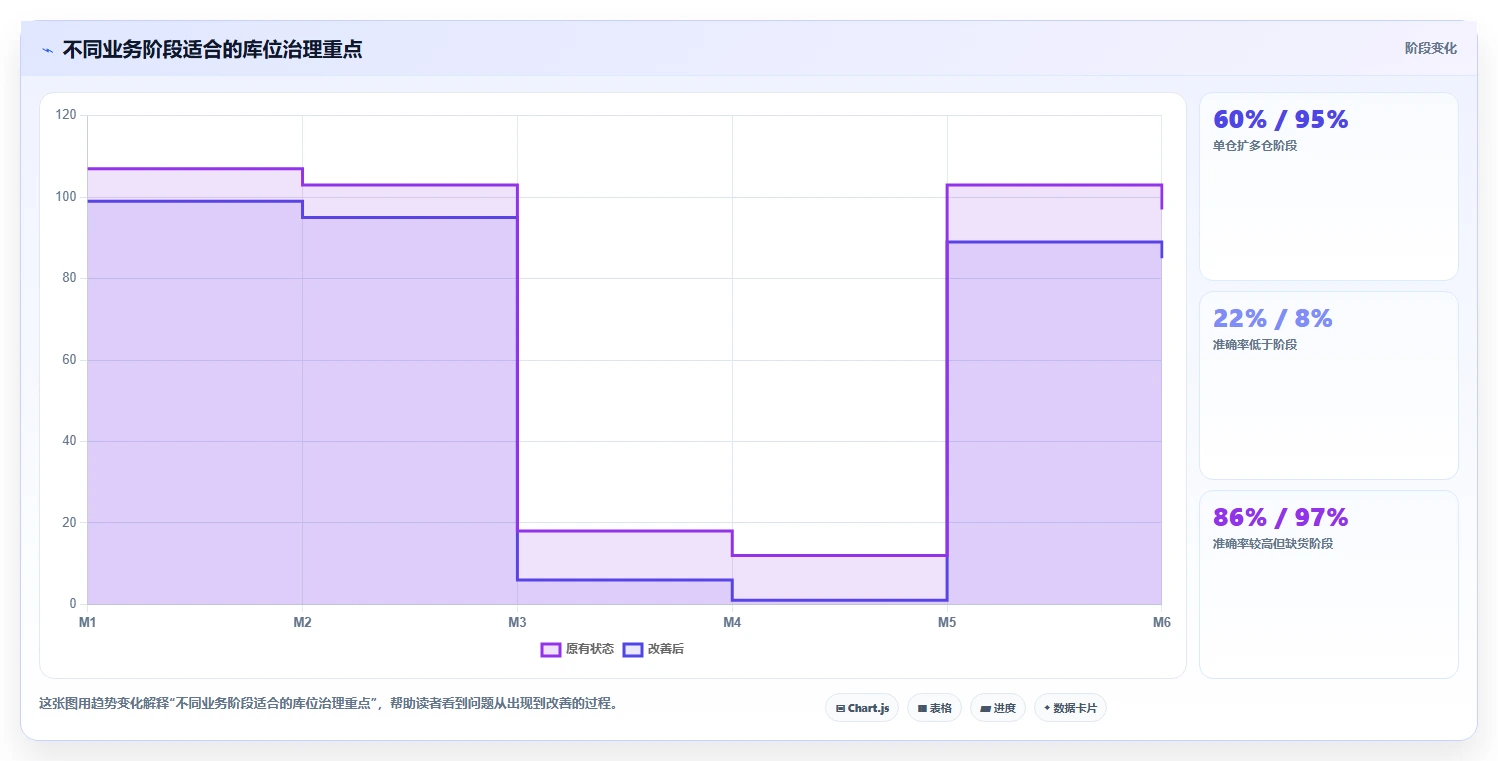The height and width of the screenshot is (761, 1498).
Task: Click the lightning icon beside the title
Action: (47, 50)
